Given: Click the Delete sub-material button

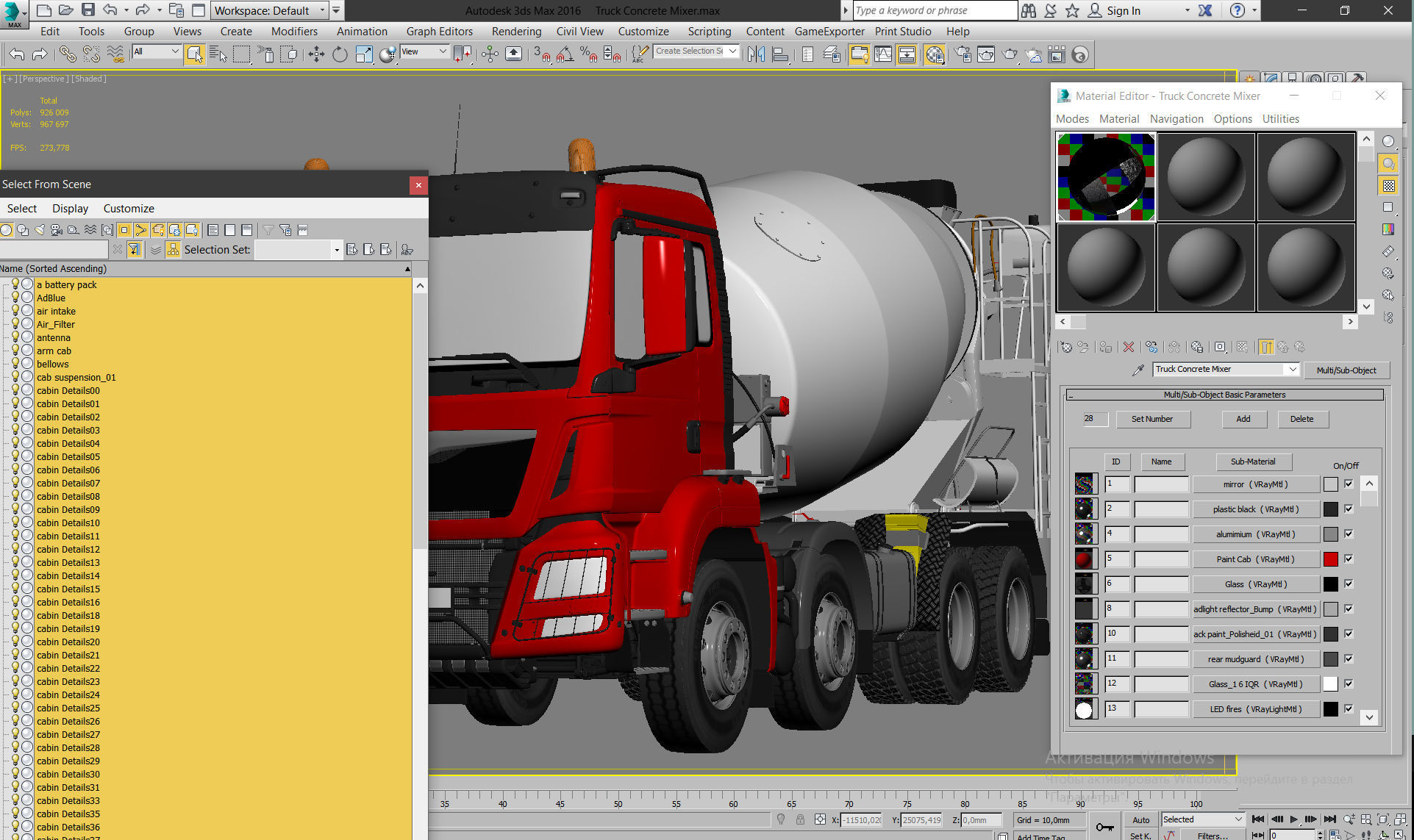Looking at the screenshot, I should (x=1301, y=419).
